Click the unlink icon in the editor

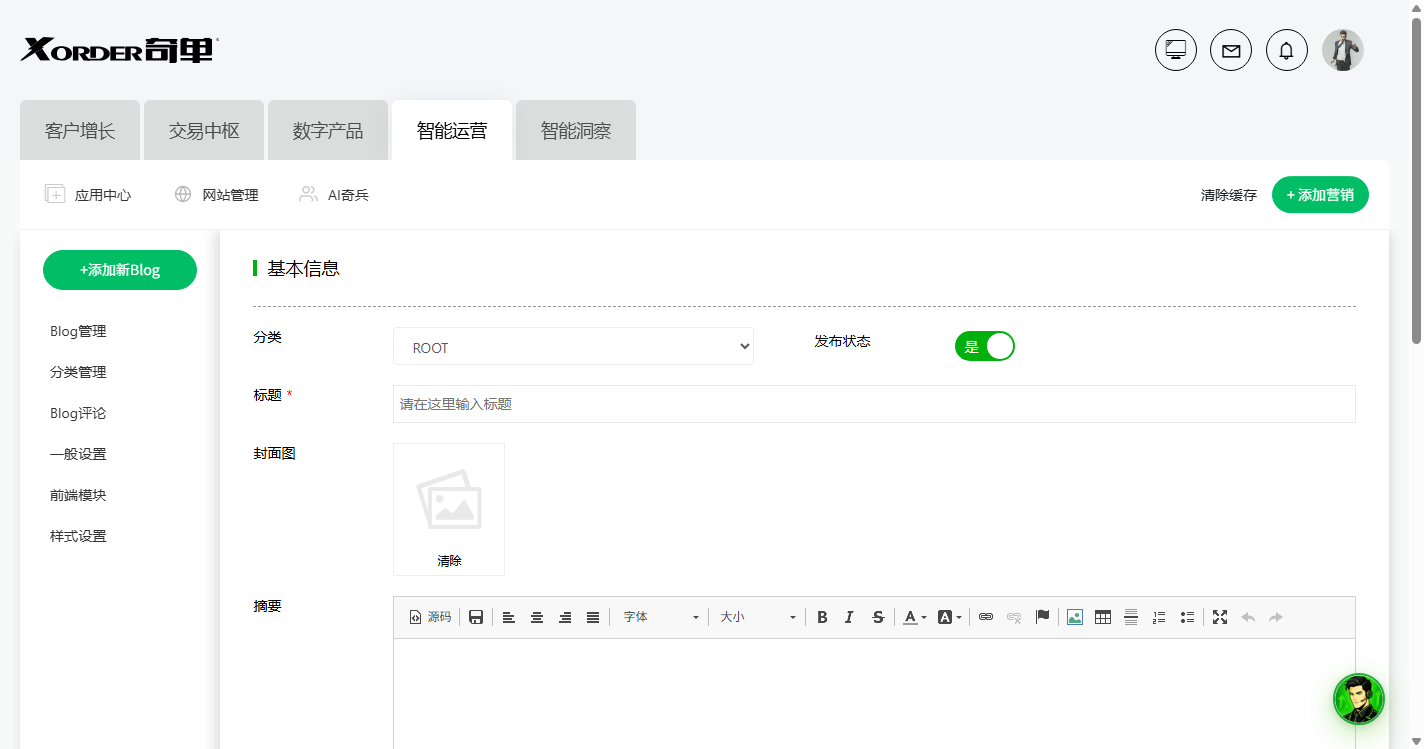click(1014, 617)
